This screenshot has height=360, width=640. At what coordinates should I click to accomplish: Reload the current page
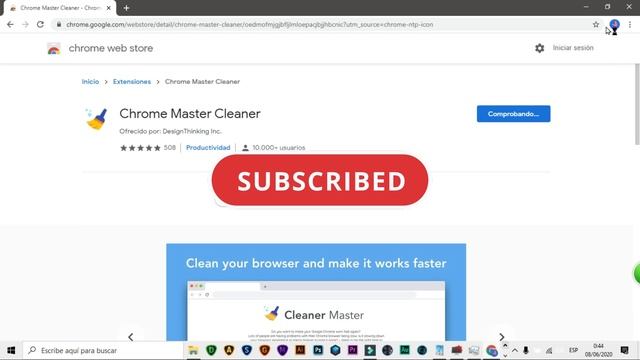[x=40, y=24]
